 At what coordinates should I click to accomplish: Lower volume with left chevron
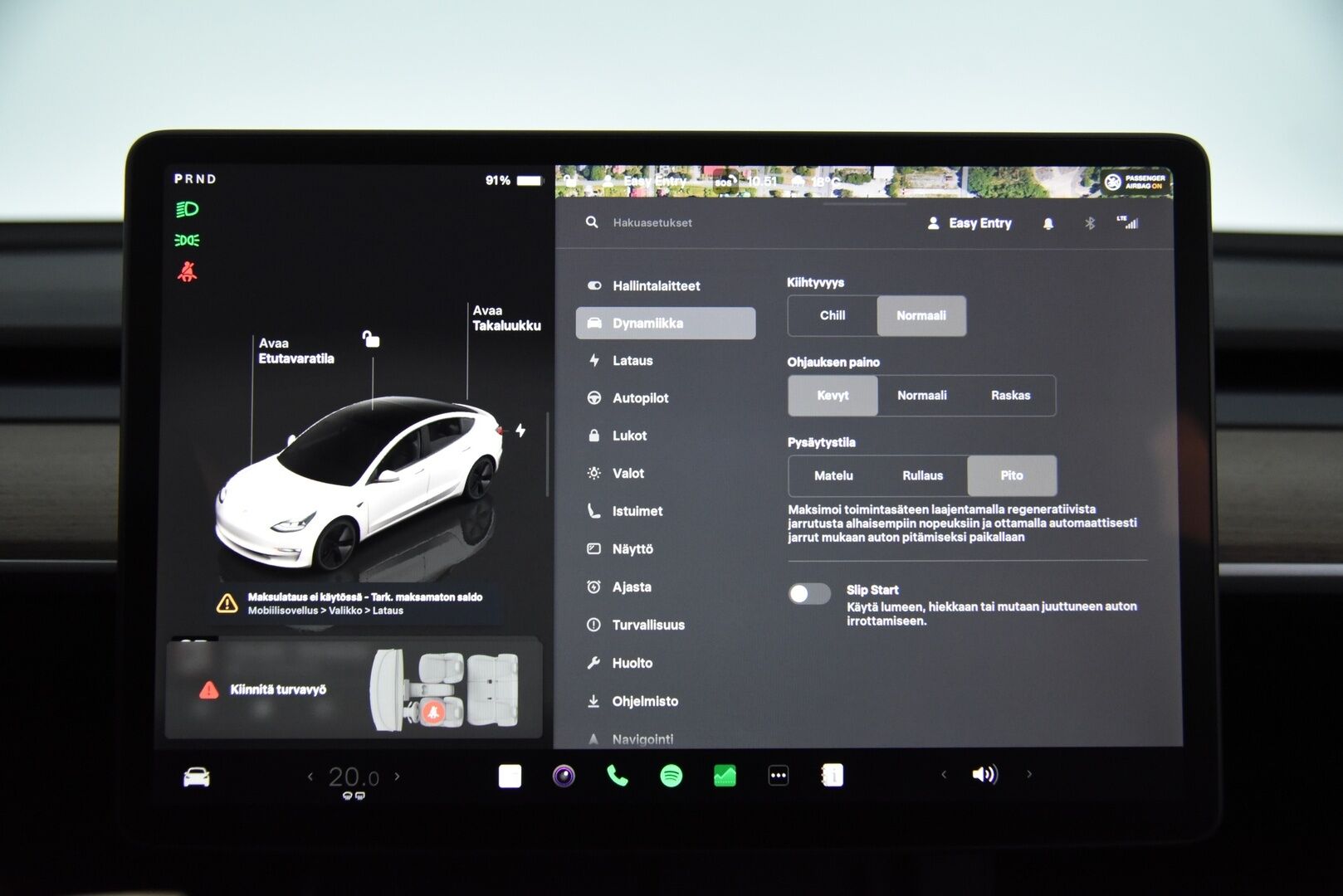pyautogui.click(x=944, y=774)
